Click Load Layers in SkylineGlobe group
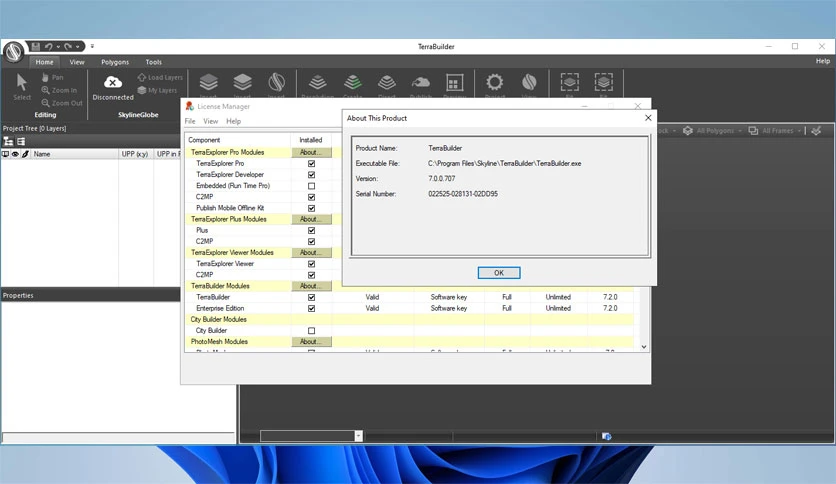 coord(160,77)
